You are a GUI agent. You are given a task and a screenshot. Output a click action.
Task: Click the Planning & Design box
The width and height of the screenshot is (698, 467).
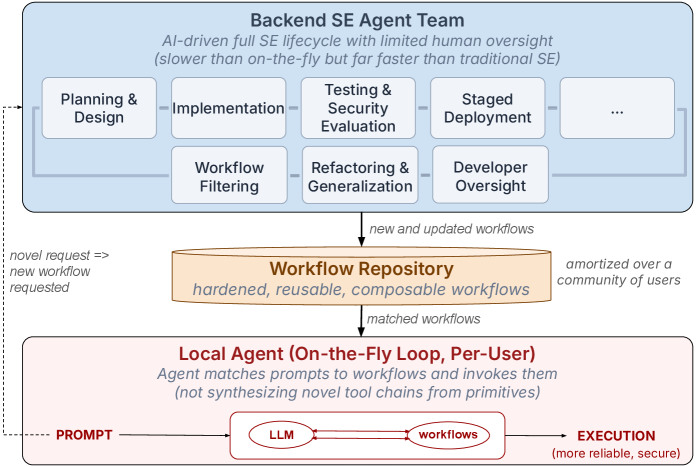pyautogui.click(x=99, y=108)
